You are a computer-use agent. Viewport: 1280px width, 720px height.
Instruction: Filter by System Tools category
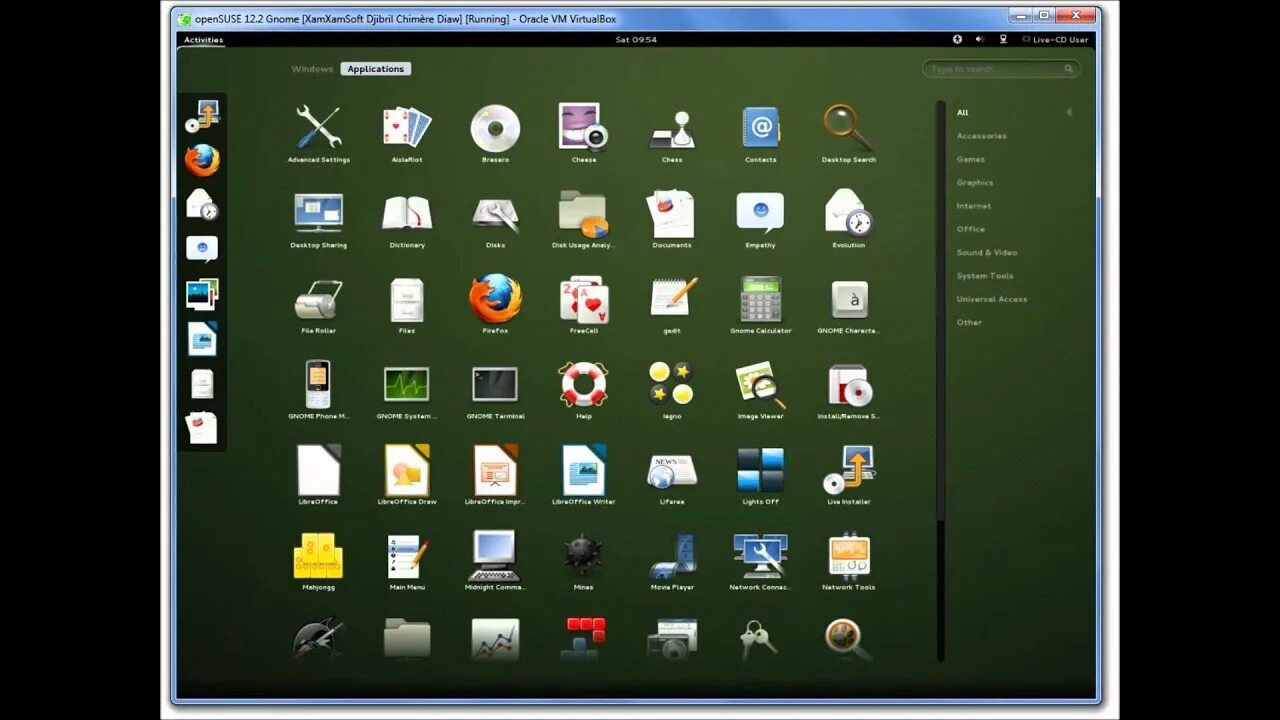tap(985, 276)
